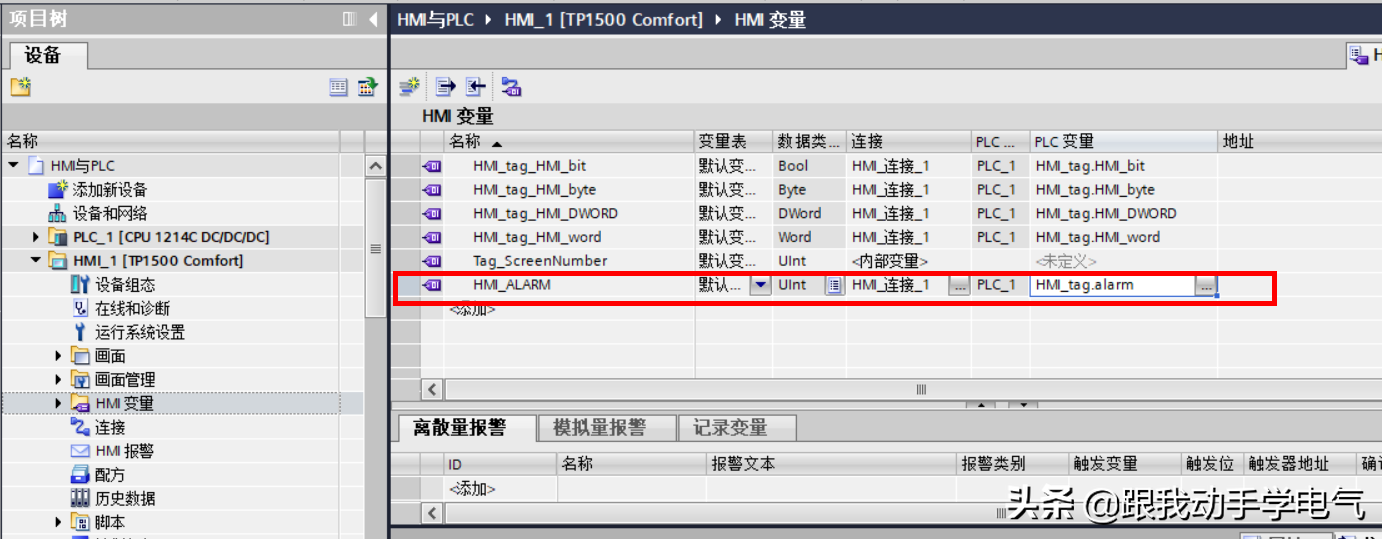This screenshot has height=539, width=1382.
Task: Open 运行系统设置 runtime settings item
Action: click(139, 332)
